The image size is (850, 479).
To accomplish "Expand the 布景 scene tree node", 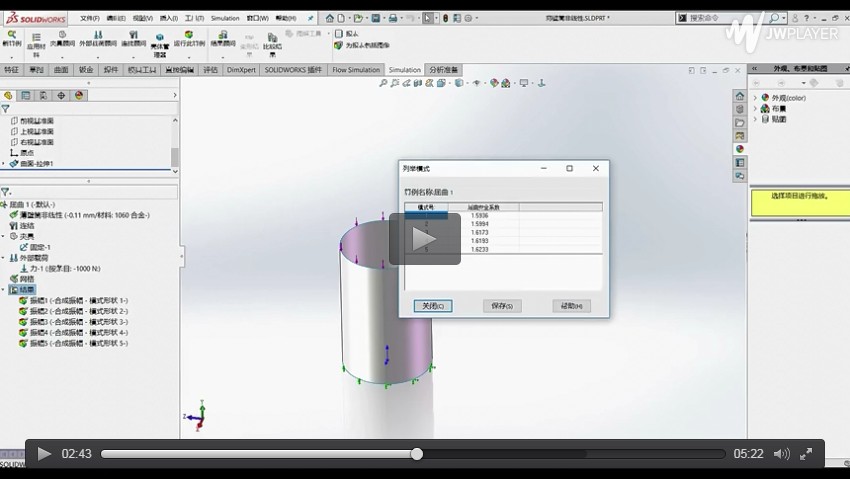I will pos(756,108).
